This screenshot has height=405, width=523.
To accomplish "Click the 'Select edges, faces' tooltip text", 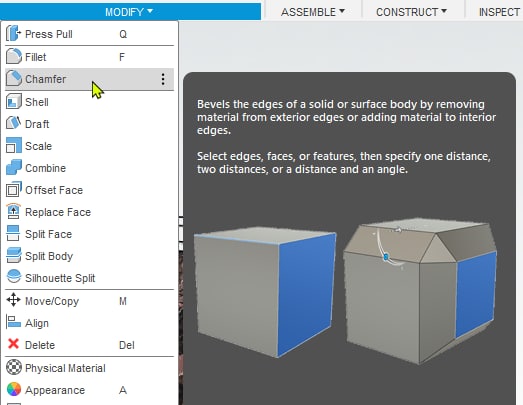I will [344, 162].
